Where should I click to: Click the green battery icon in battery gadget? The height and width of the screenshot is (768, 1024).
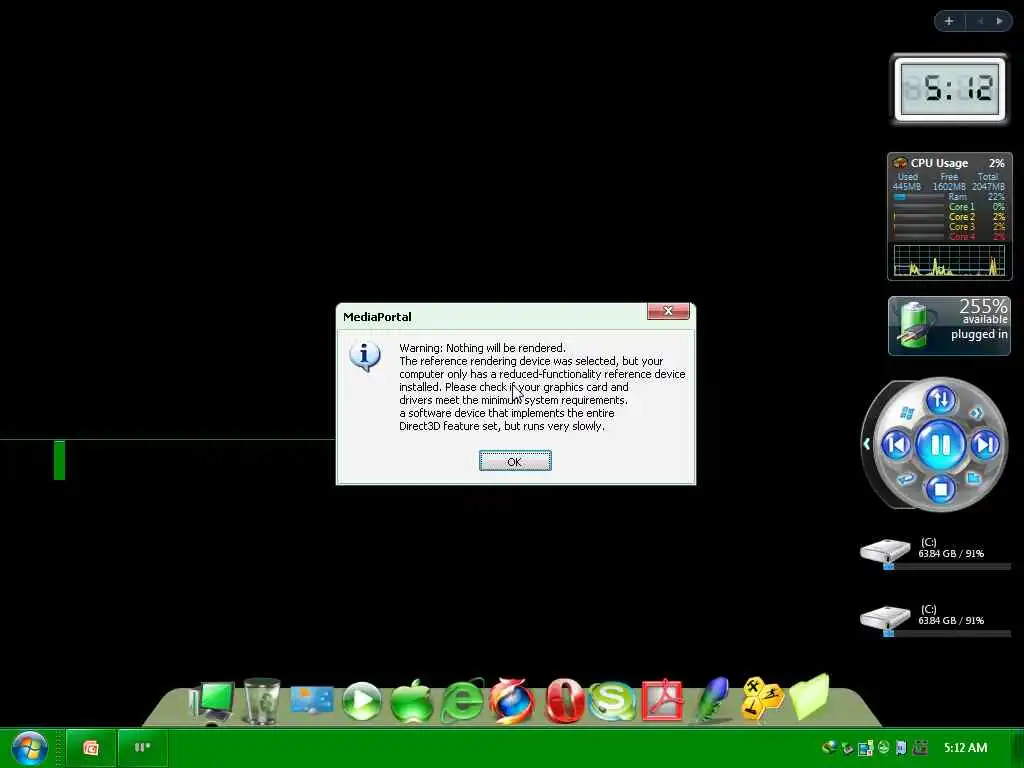coord(912,324)
